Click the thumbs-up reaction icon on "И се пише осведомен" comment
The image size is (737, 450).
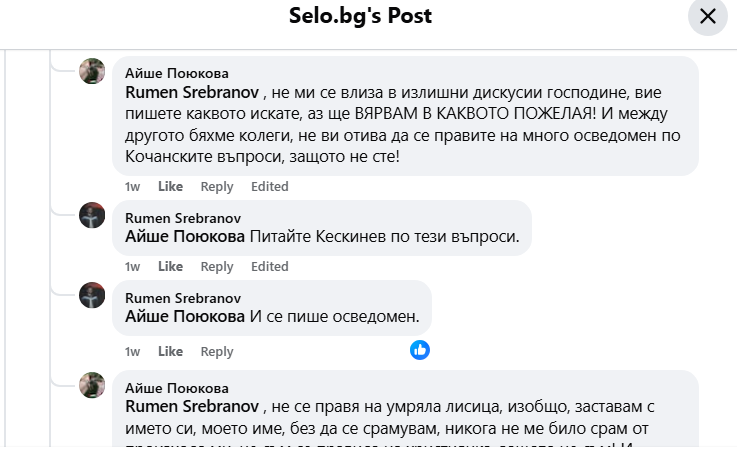(x=420, y=350)
